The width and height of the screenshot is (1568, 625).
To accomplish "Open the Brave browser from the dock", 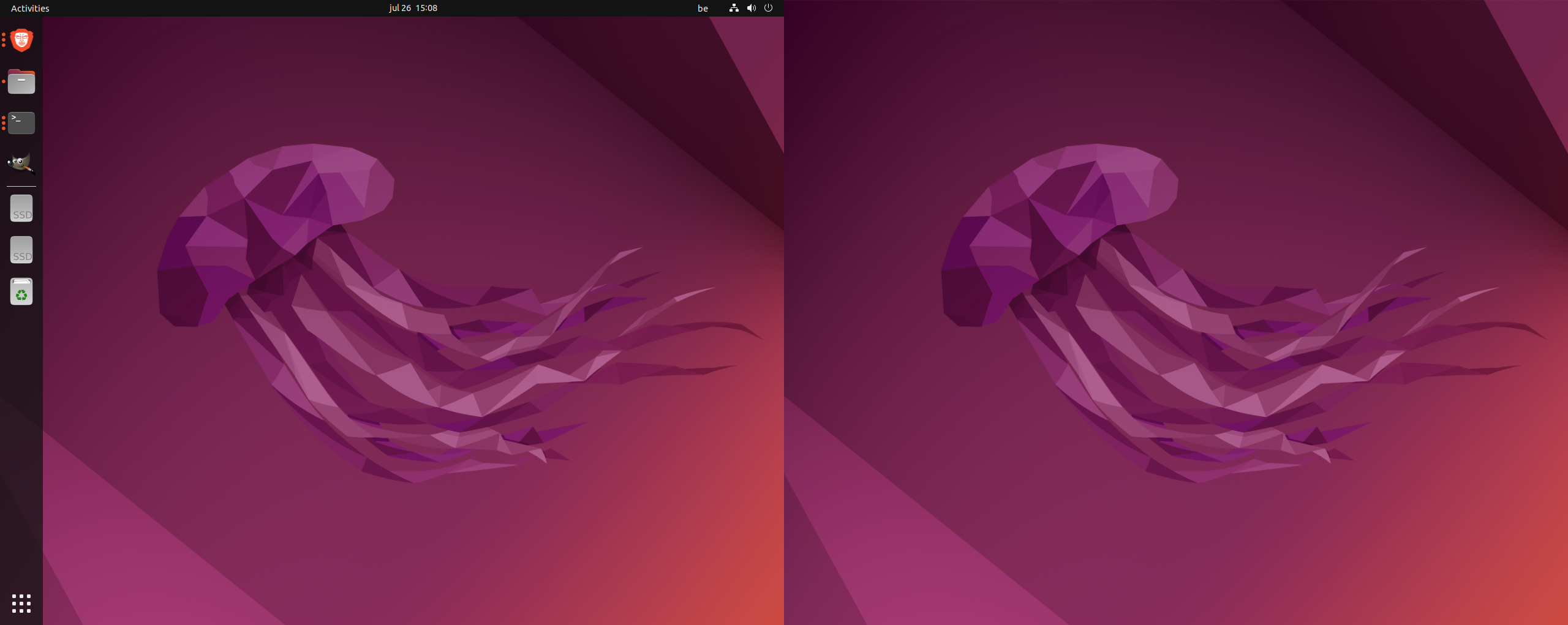I will click(21, 40).
